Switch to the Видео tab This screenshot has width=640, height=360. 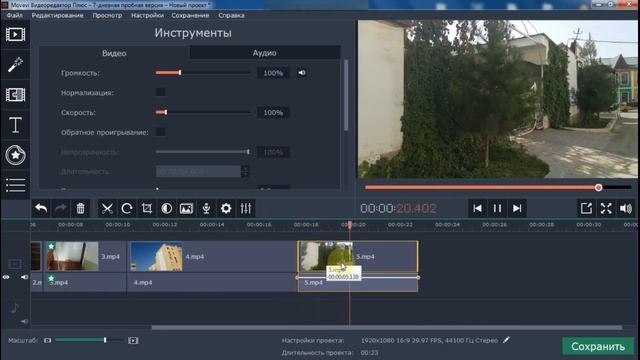(x=114, y=53)
